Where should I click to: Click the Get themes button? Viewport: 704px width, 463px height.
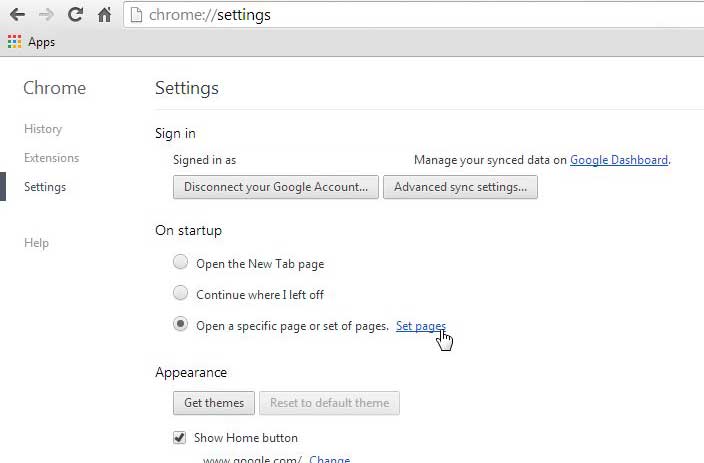[x=214, y=403]
